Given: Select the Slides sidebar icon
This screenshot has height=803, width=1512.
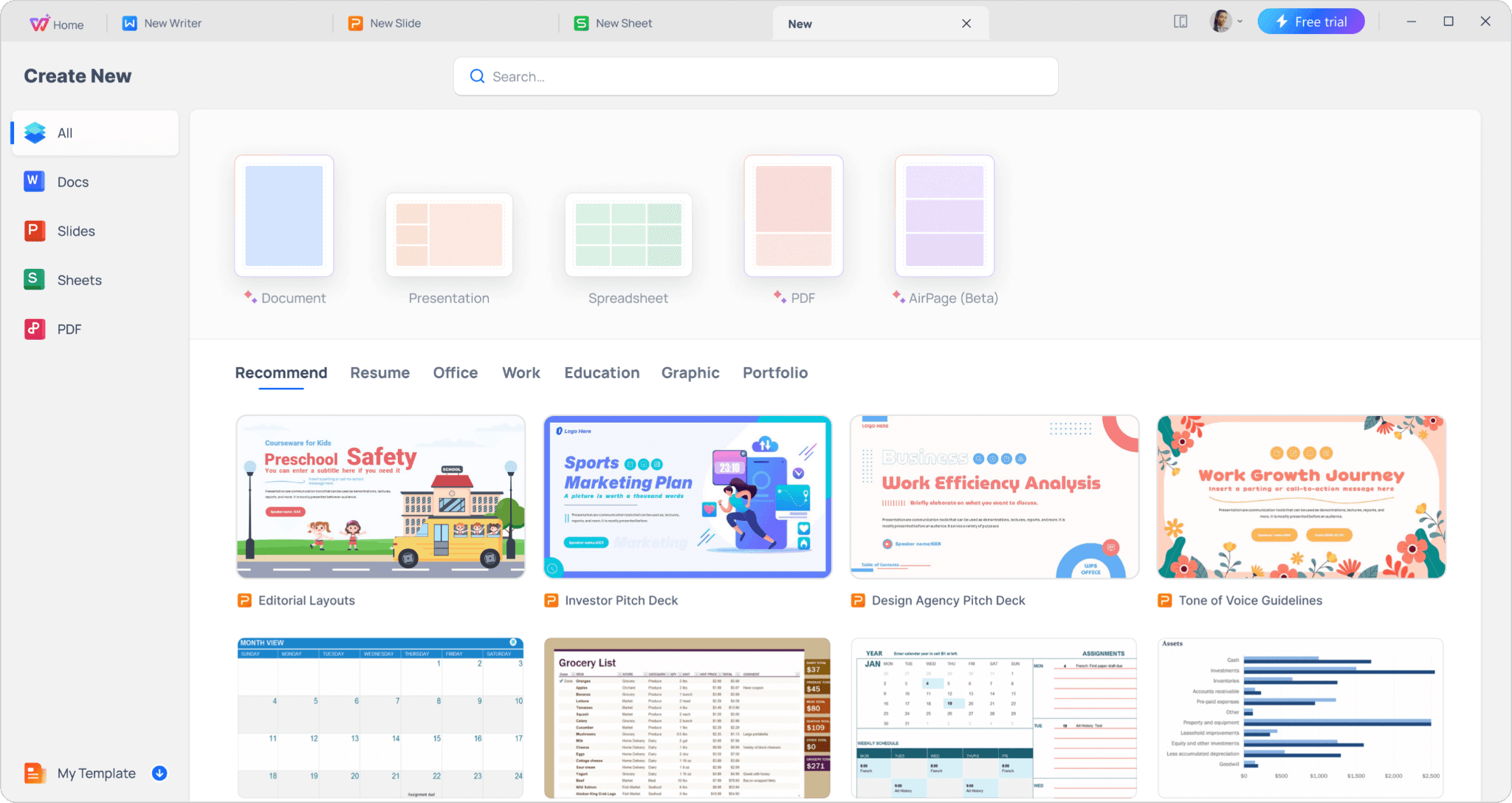Looking at the screenshot, I should coord(35,231).
